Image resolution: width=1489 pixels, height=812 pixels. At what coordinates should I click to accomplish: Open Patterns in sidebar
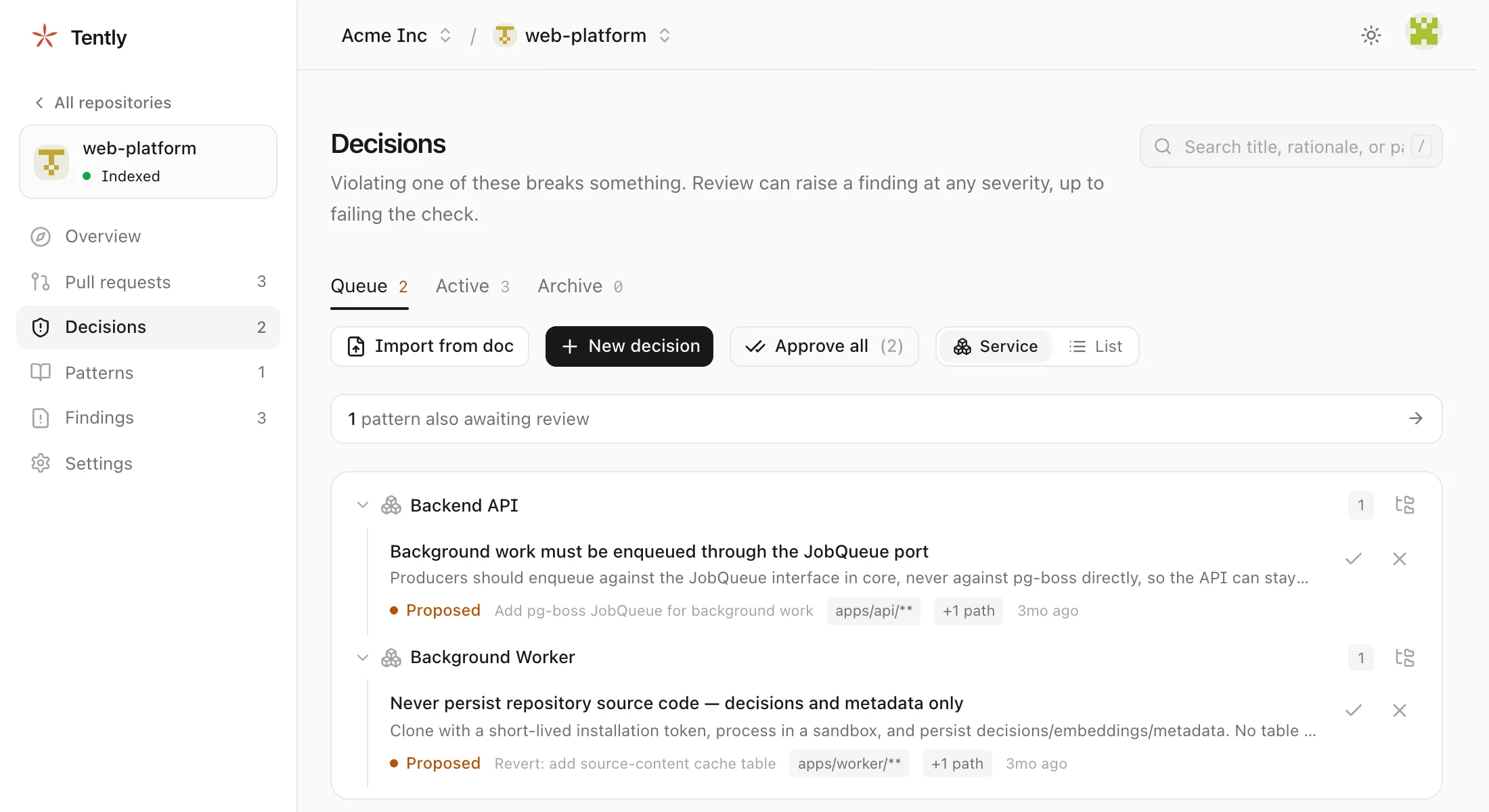[148, 372]
